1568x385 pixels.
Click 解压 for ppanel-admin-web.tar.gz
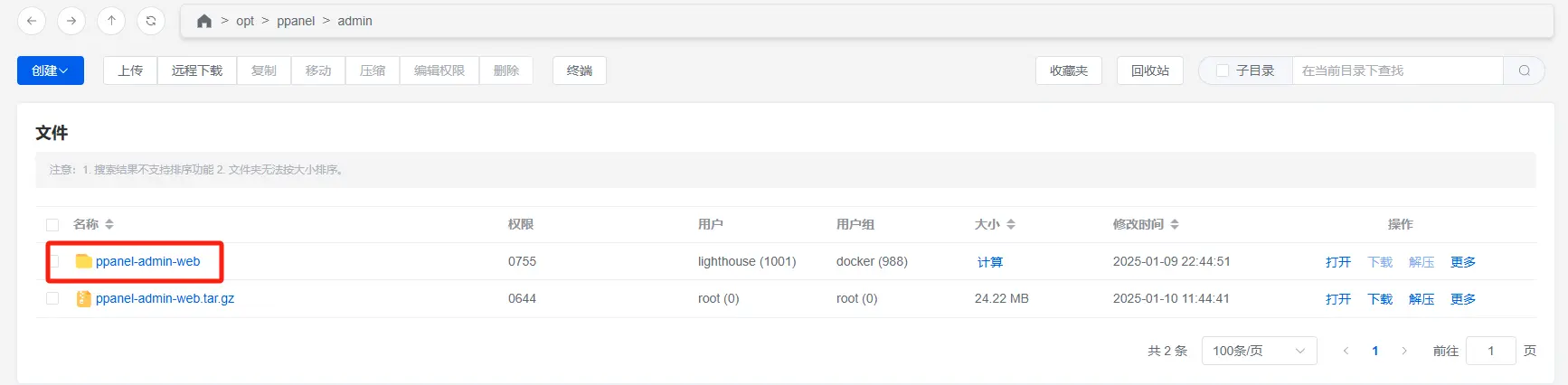tap(1422, 299)
